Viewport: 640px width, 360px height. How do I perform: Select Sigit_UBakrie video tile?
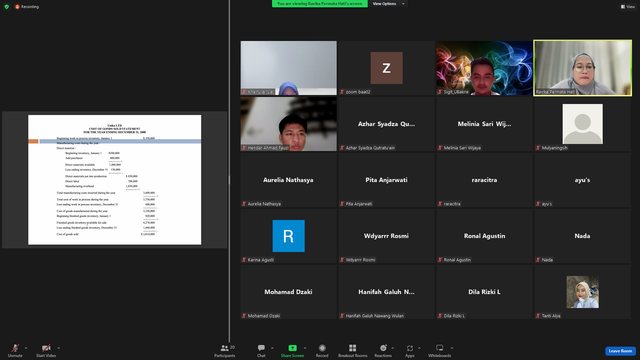[x=484, y=68]
